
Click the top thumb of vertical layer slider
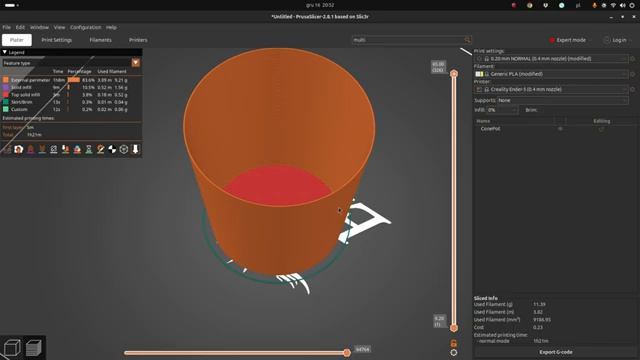[454, 73]
